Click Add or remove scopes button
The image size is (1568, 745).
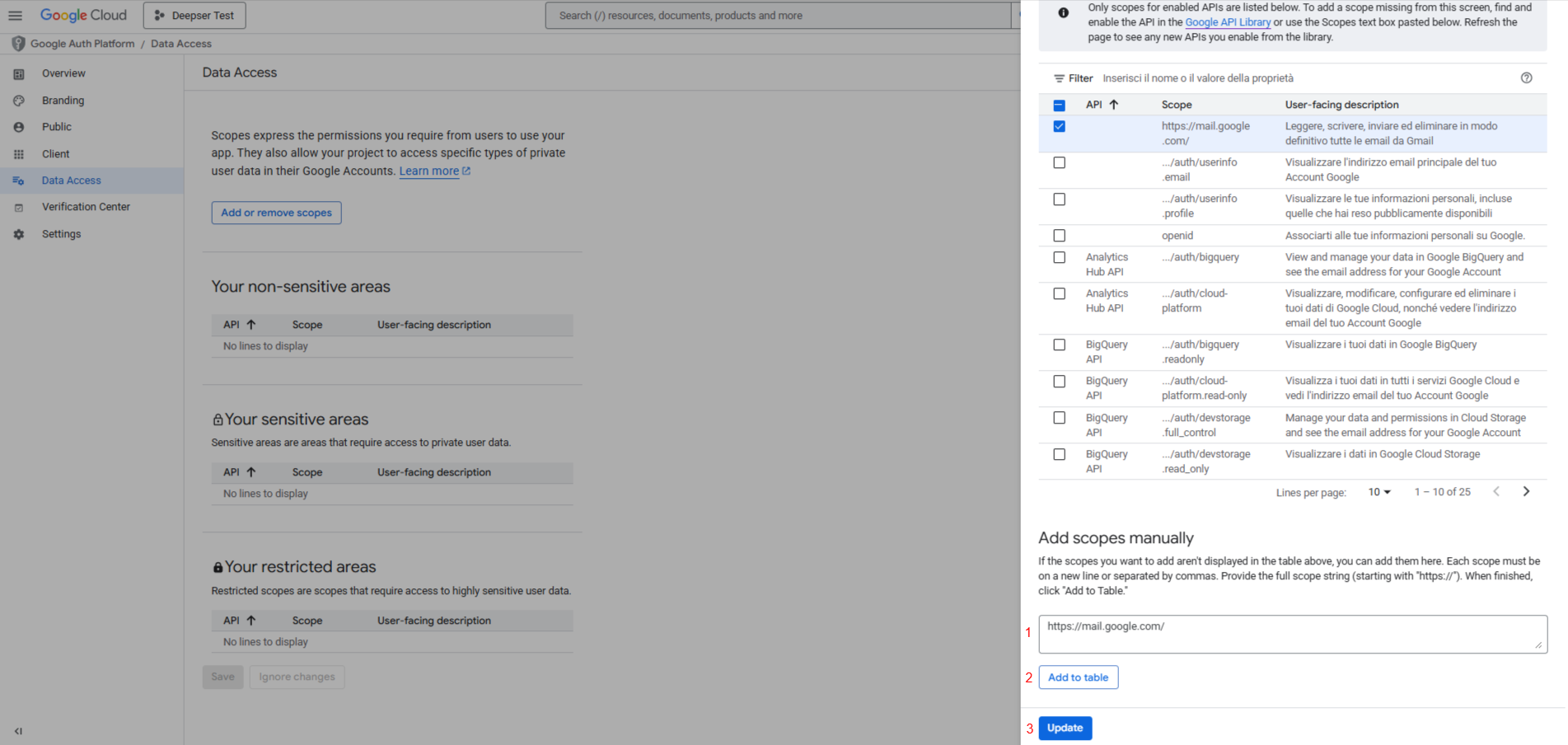pos(276,213)
